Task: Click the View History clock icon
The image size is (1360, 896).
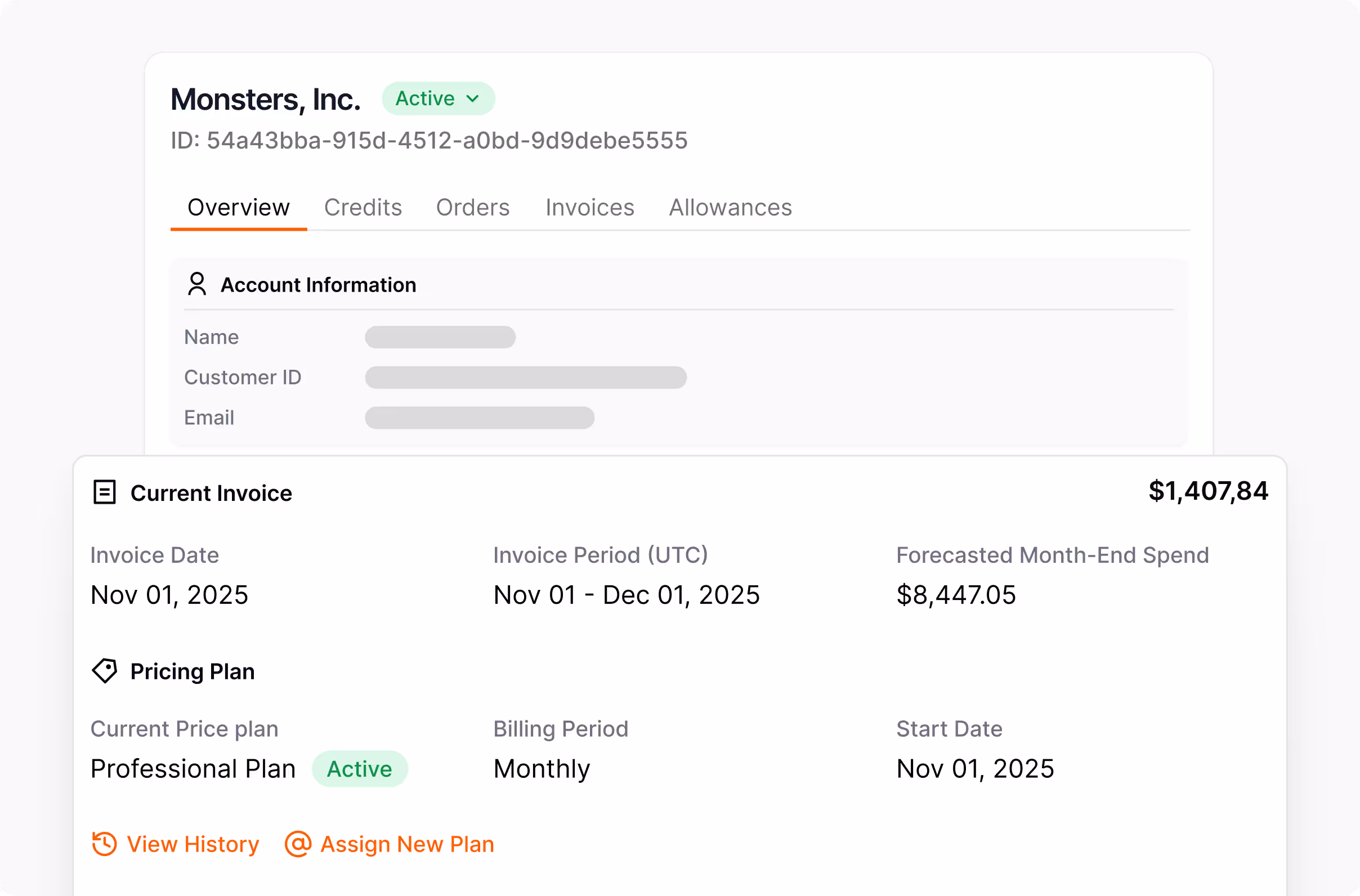Action: point(104,844)
